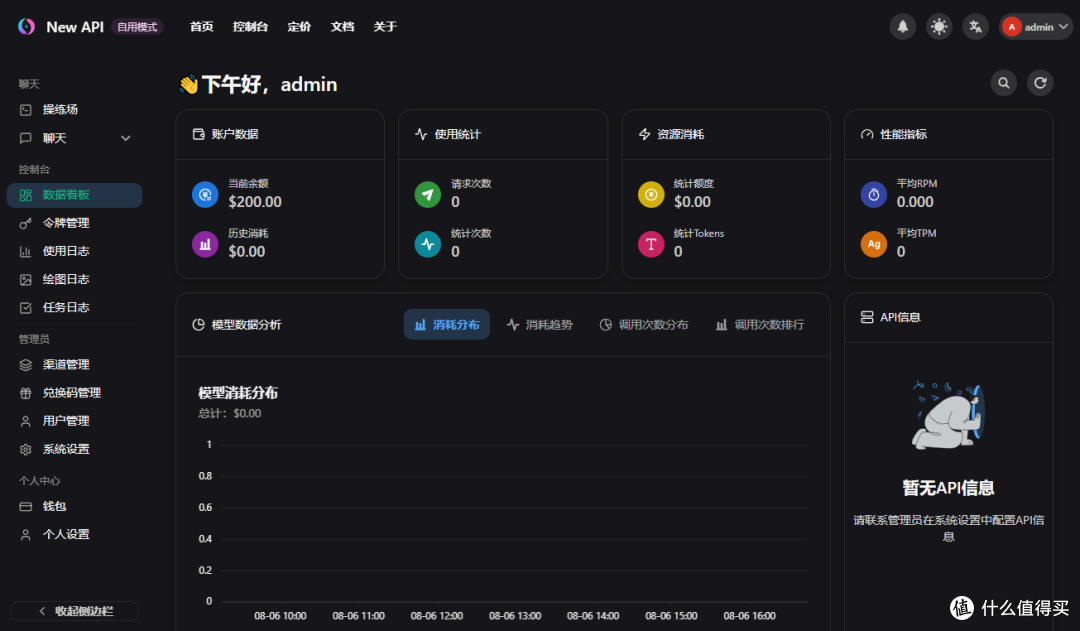Click the yellow 统计额度 icon

(x=651, y=195)
